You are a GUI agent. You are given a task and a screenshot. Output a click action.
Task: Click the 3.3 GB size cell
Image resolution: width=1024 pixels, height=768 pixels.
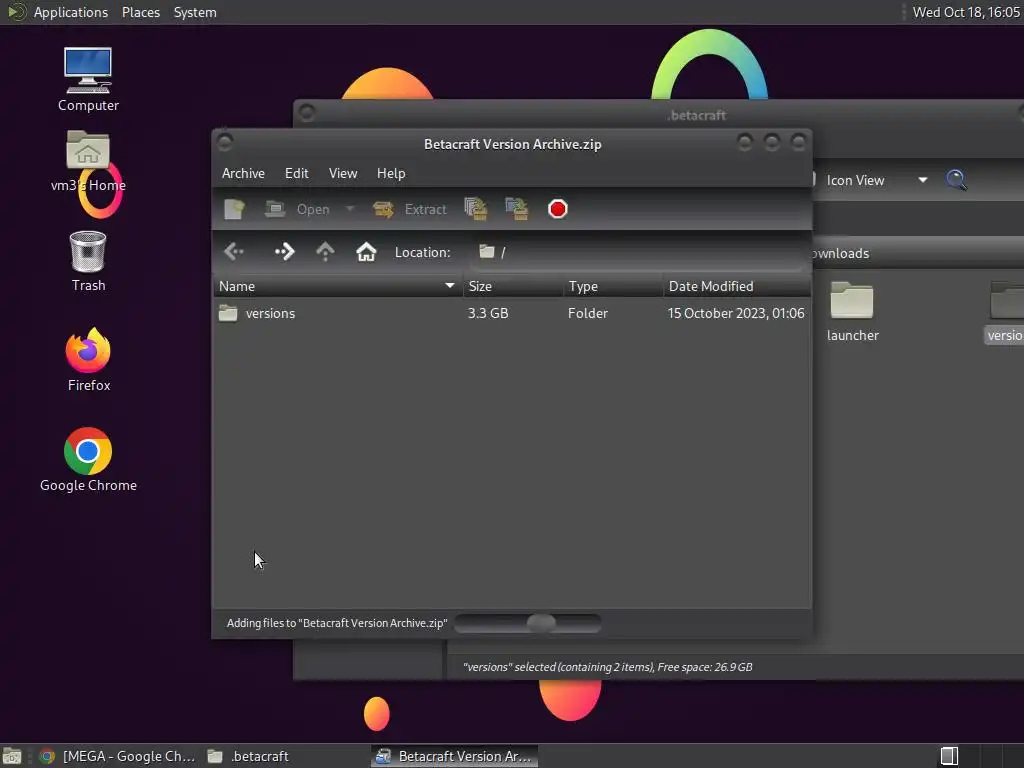pyautogui.click(x=488, y=313)
